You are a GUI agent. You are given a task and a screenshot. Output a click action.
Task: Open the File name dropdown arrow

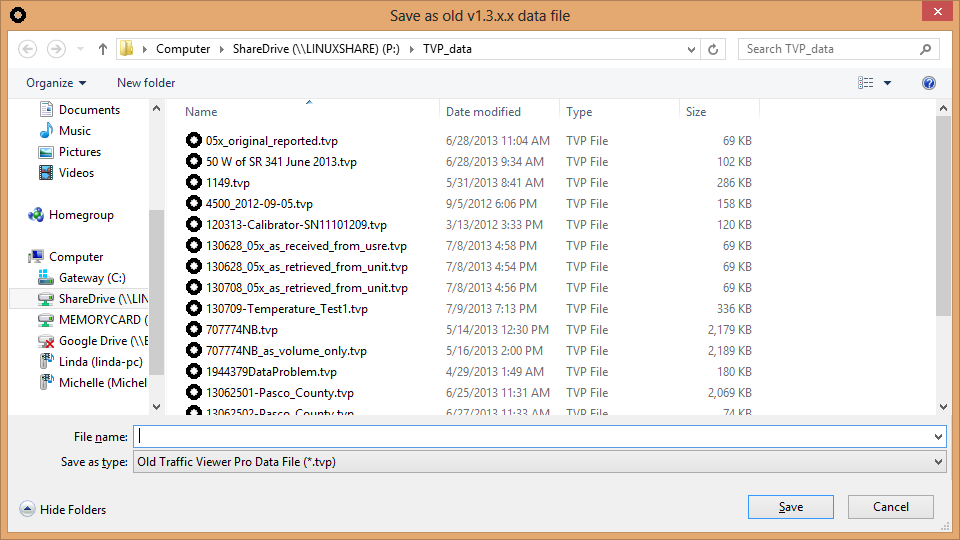pyautogui.click(x=937, y=437)
